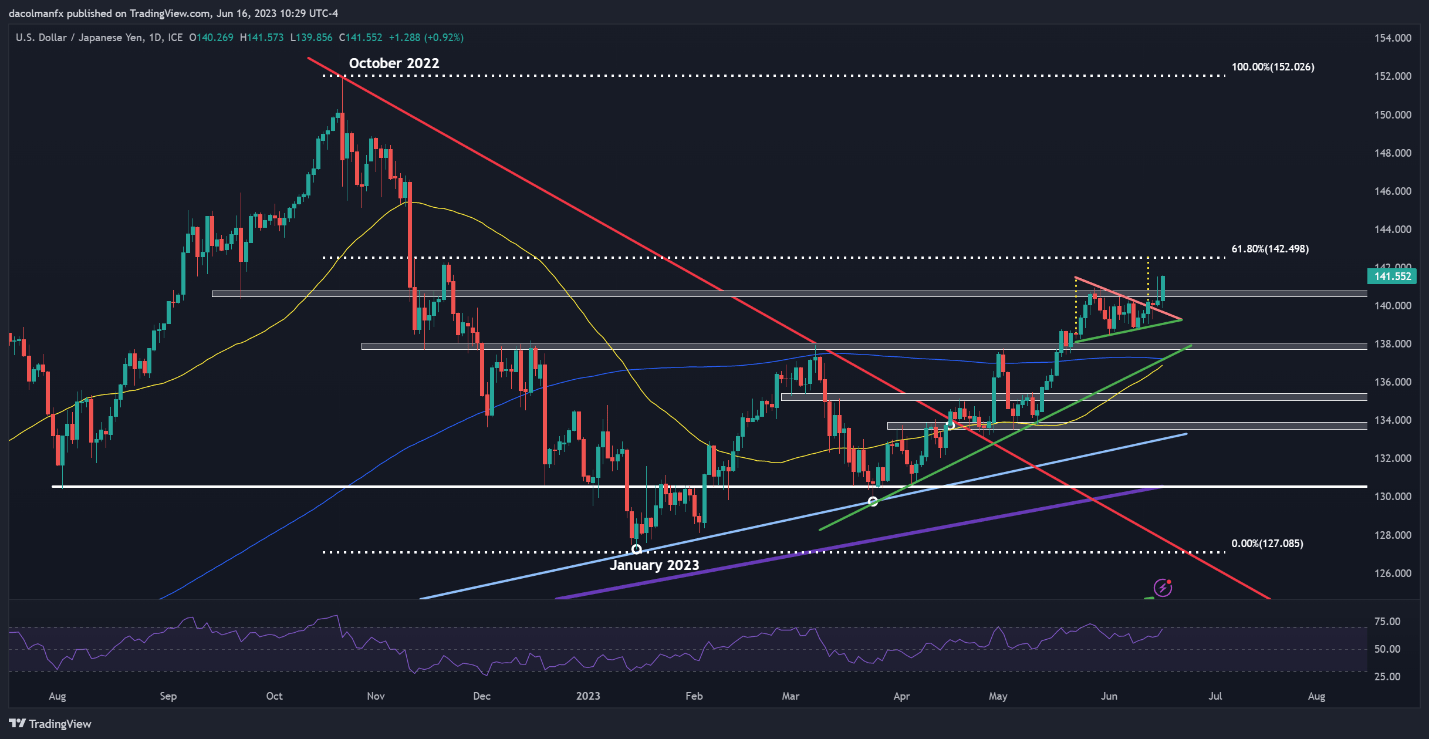Select the October 2022 annotation label
The width and height of the screenshot is (1429, 739).
click(393, 63)
